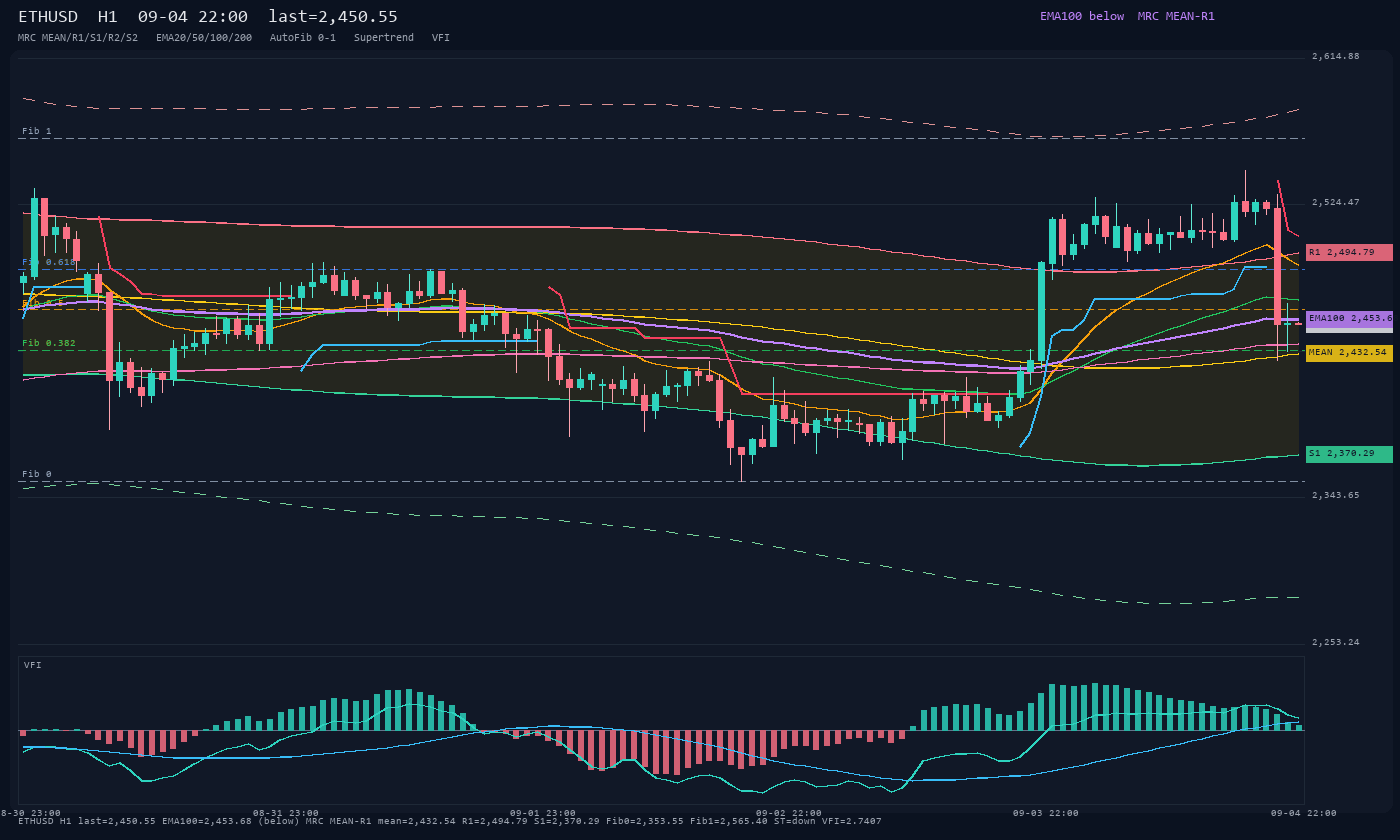The image size is (1400, 840).
Task: Select the VFI legend entry in the header
Action: coord(441,37)
